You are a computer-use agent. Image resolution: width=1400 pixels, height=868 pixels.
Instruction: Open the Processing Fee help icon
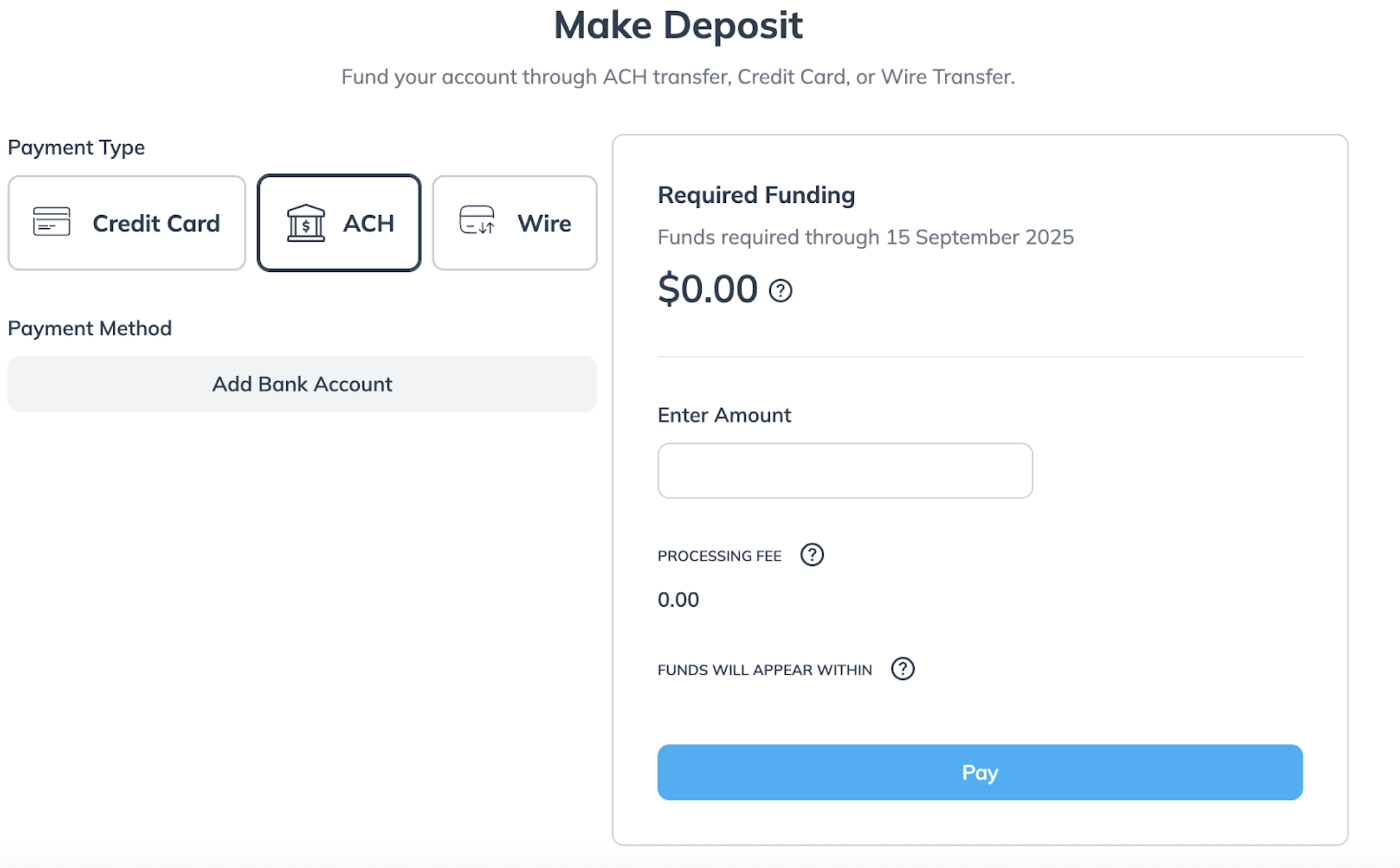coord(812,555)
